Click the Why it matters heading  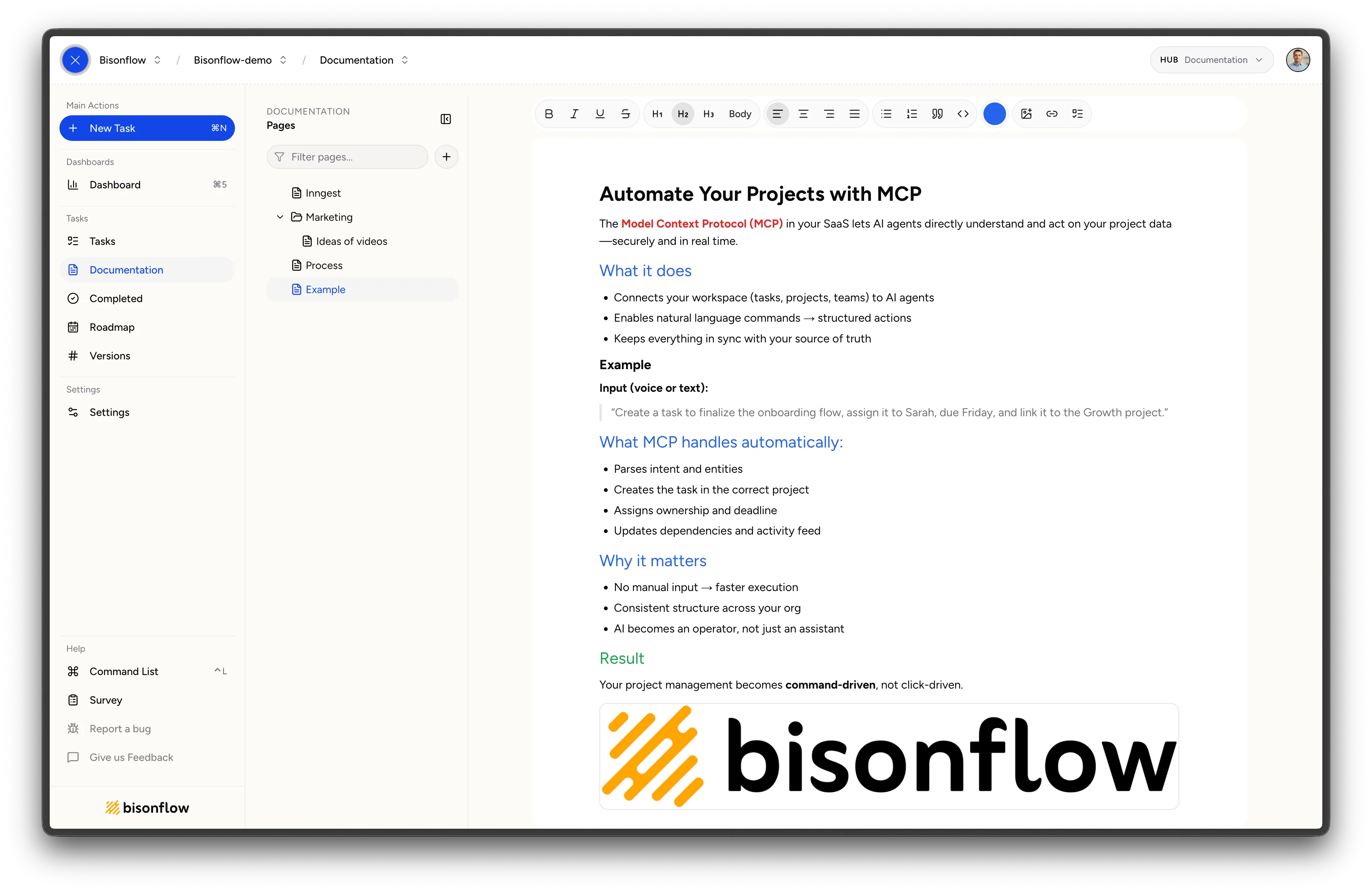coord(652,561)
